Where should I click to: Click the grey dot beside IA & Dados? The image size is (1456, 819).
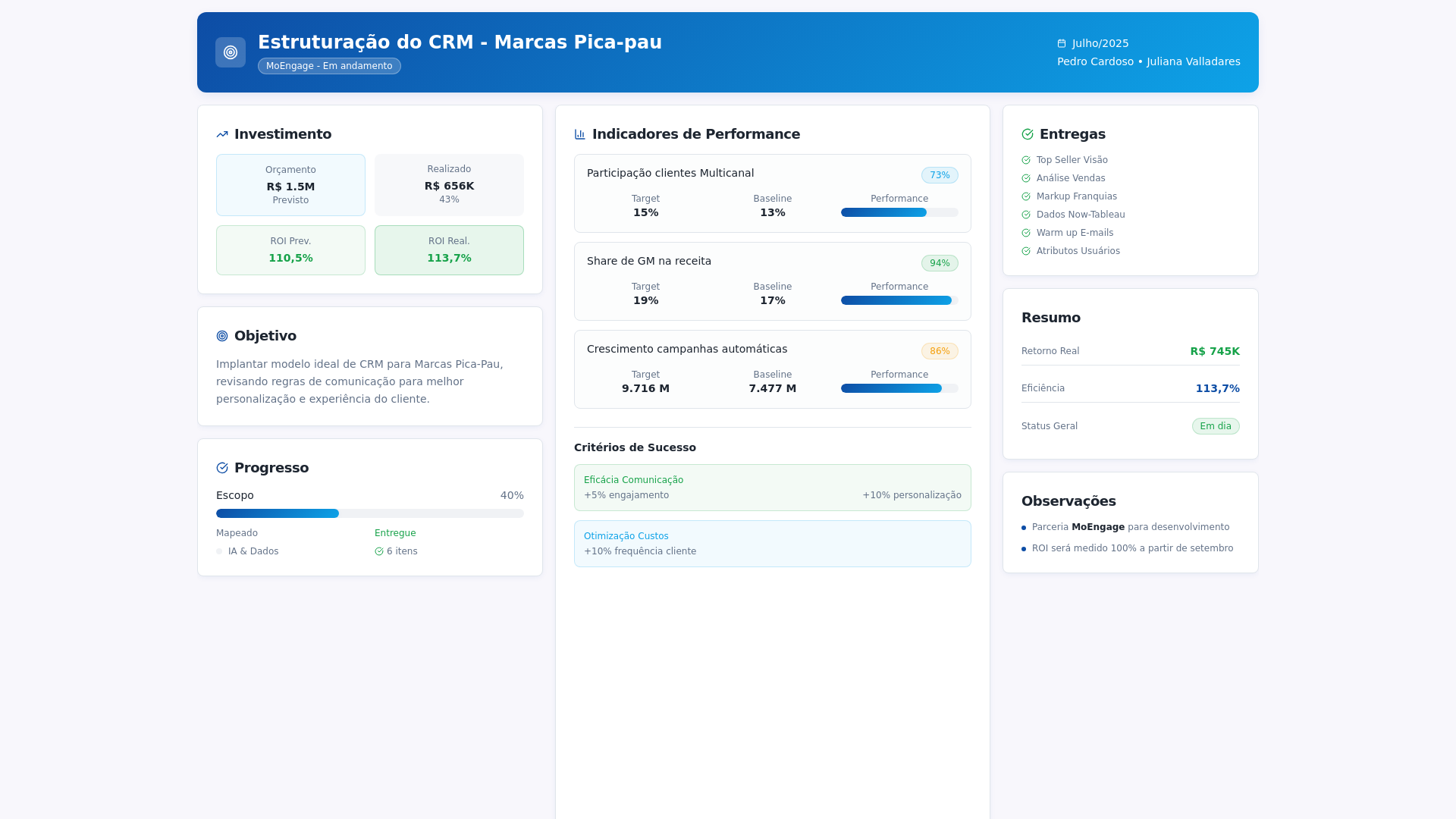tap(219, 551)
